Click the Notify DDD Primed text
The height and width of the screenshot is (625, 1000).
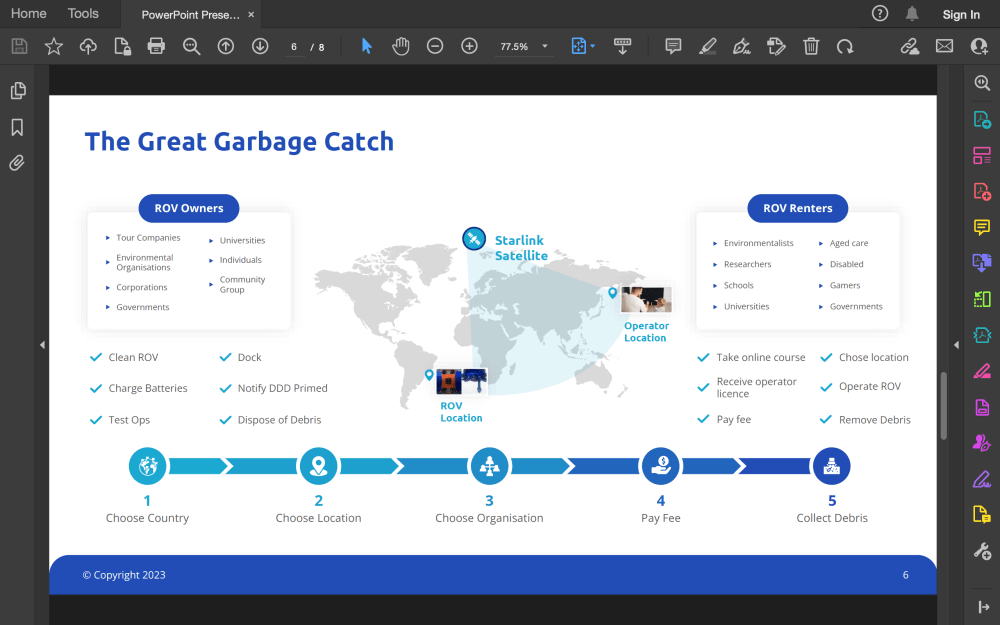(283, 388)
